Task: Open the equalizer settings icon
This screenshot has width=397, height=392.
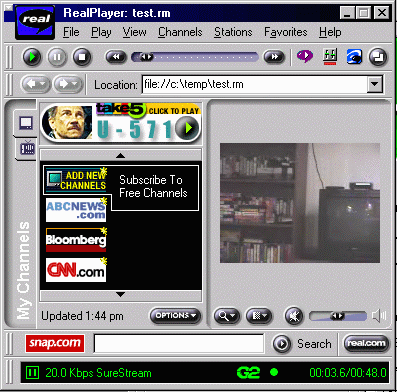Action: pyautogui.click(x=330, y=56)
